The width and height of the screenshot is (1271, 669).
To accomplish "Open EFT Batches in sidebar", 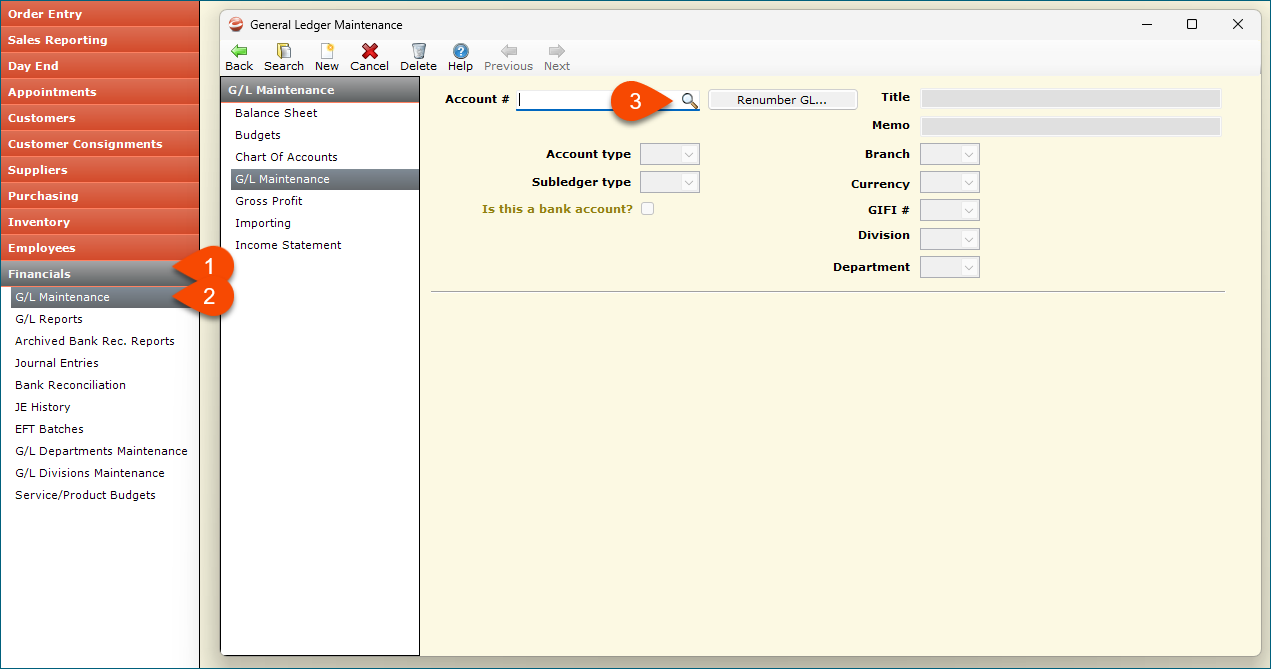I will coord(49,429).
